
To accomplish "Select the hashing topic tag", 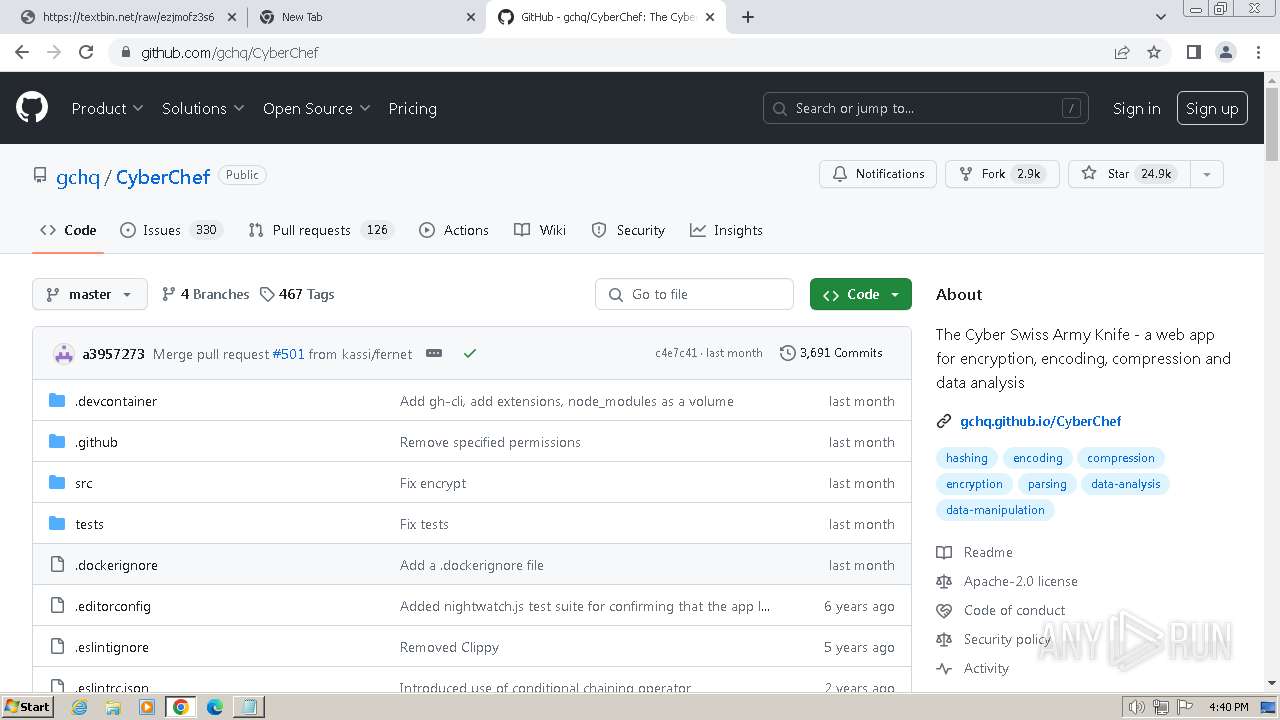I will coord(967,458).
